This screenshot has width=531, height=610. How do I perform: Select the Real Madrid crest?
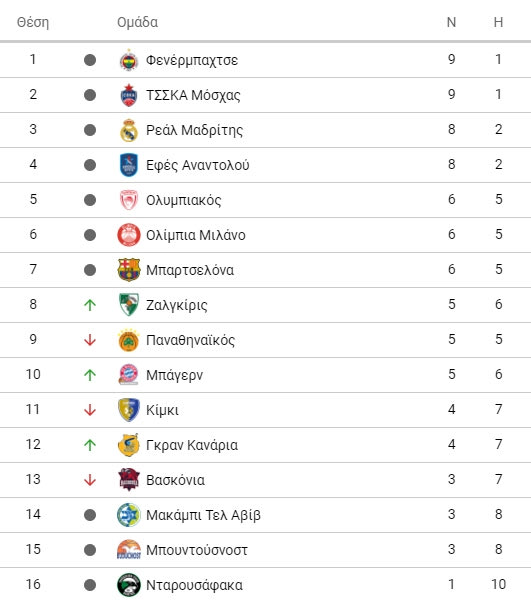(x=129, y=130)
